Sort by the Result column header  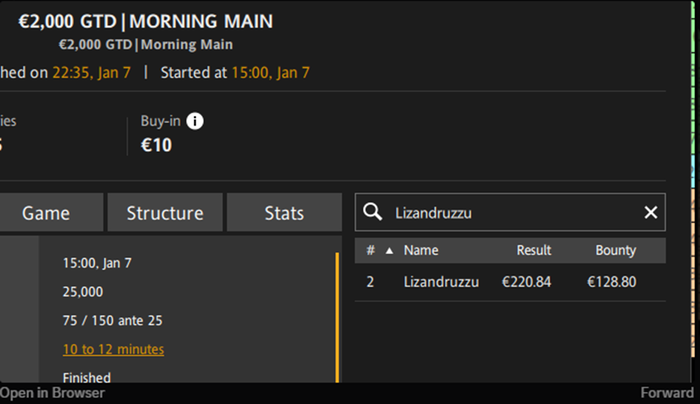pyautogui.click(x=534, y=251)
